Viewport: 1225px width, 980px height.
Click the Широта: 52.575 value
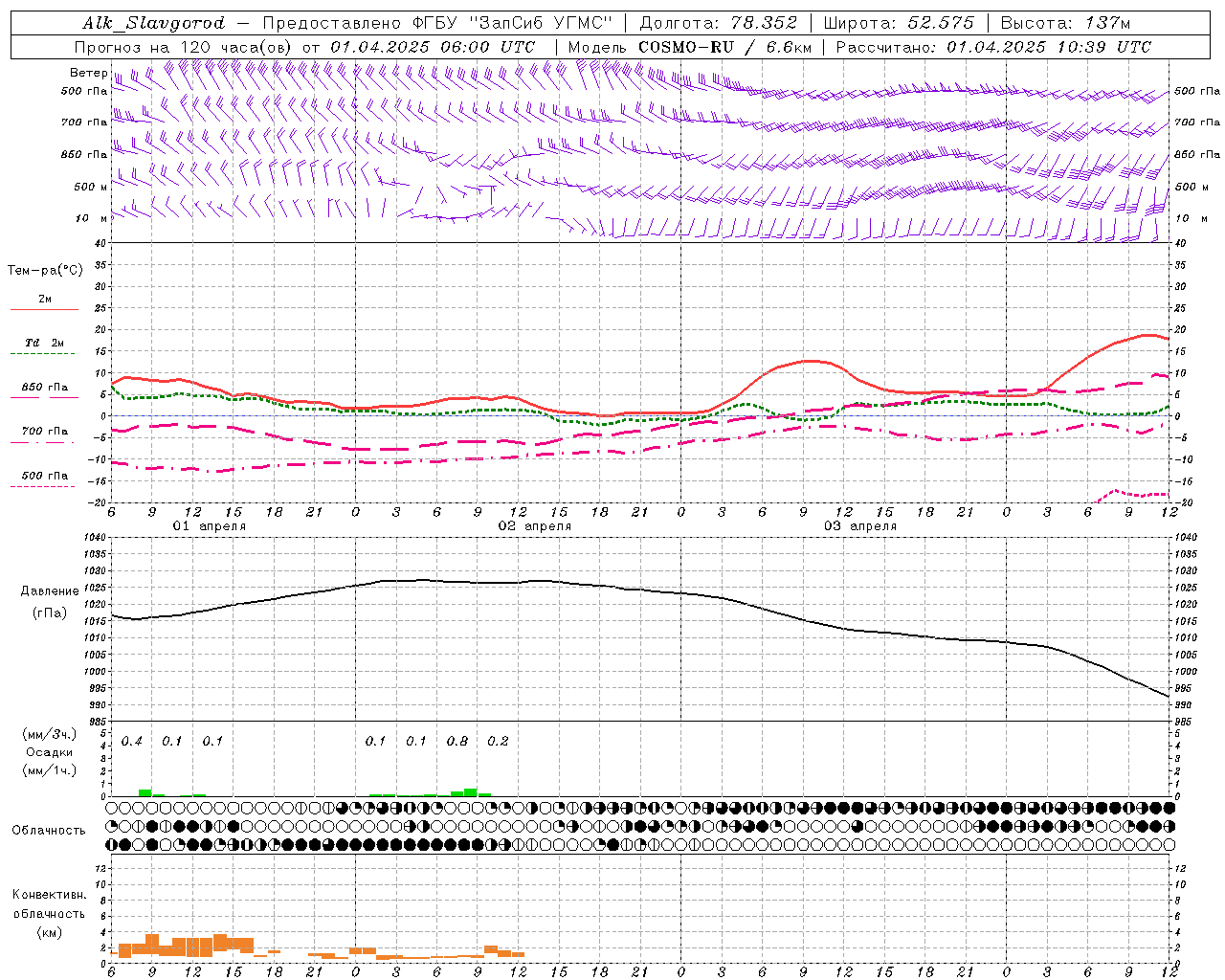(x=899, y=23)
